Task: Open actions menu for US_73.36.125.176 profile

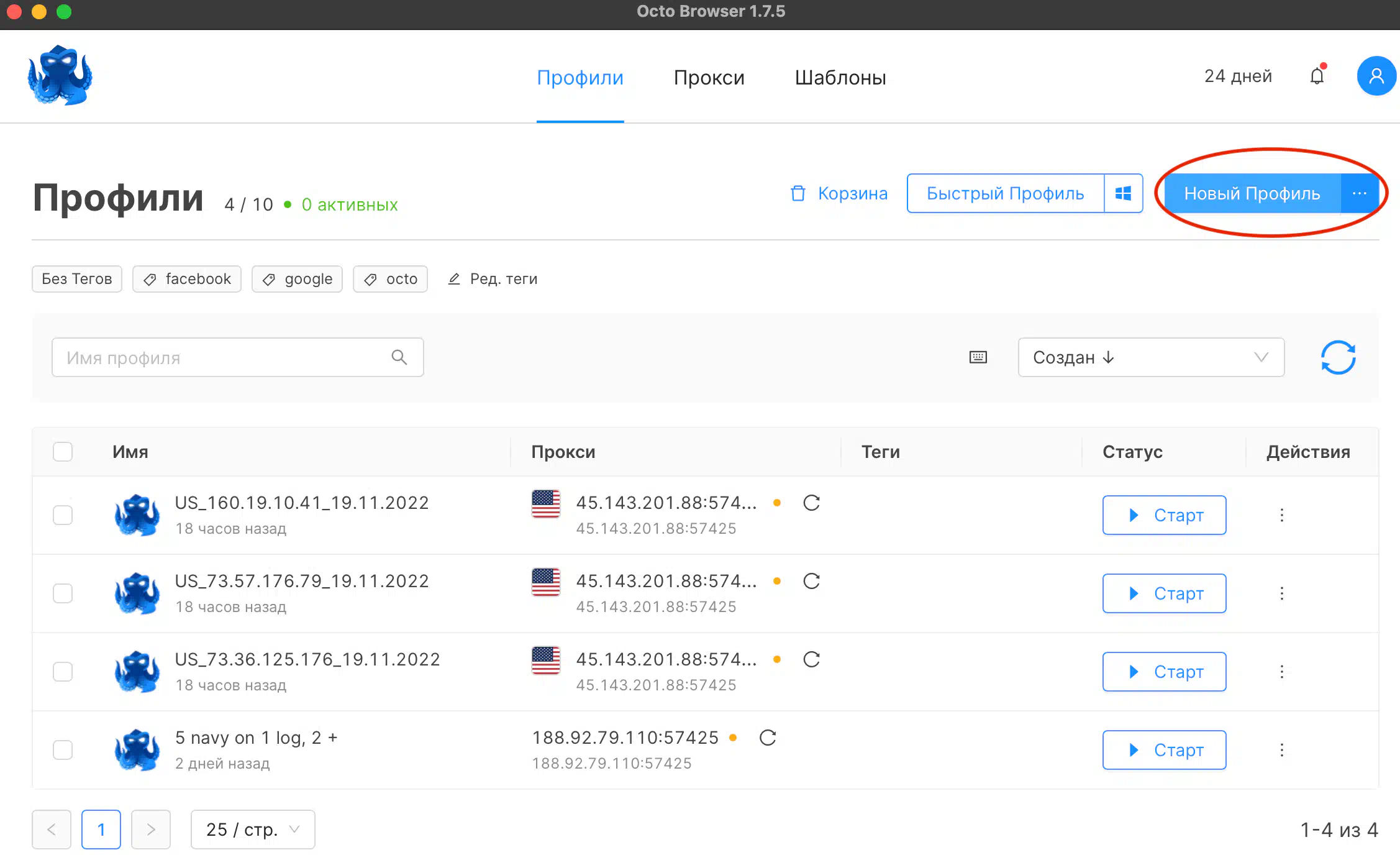Action: click(x=1282, y=672)
